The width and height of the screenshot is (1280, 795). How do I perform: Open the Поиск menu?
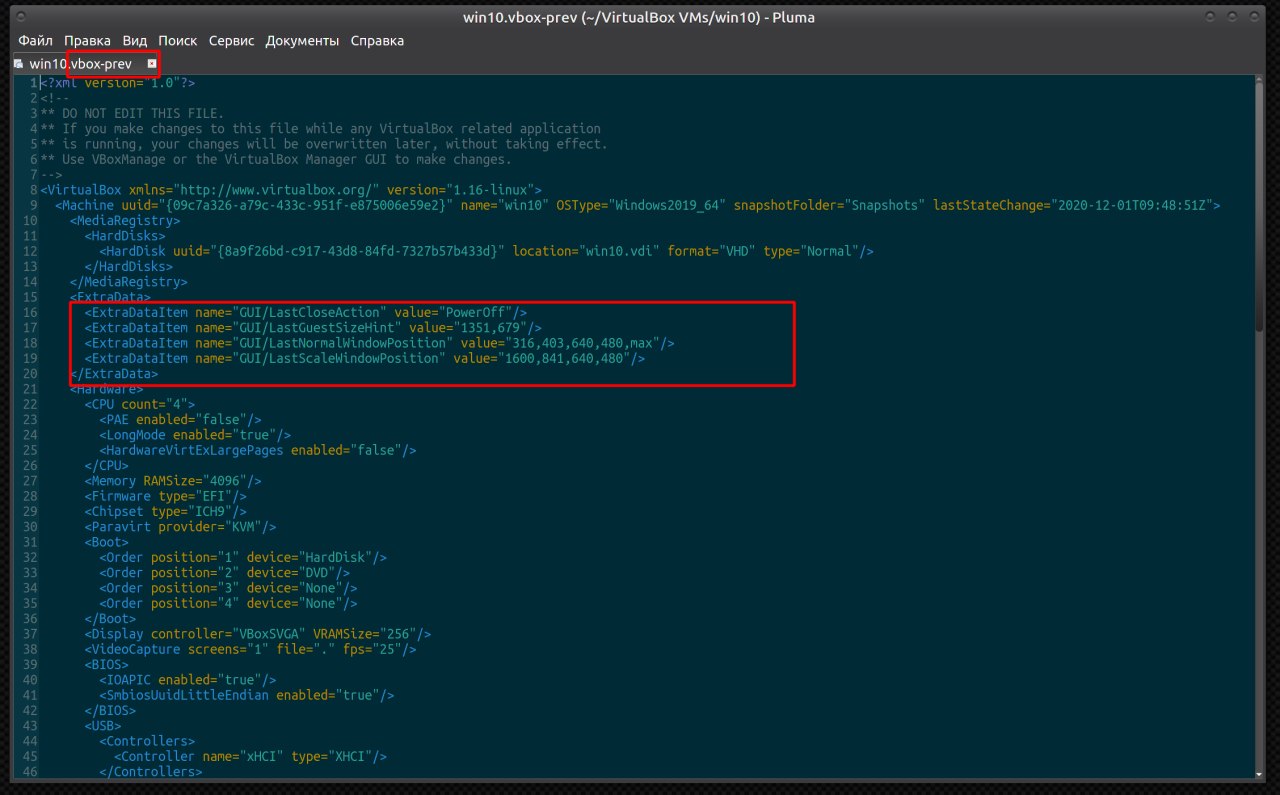(x=177, y=41)
